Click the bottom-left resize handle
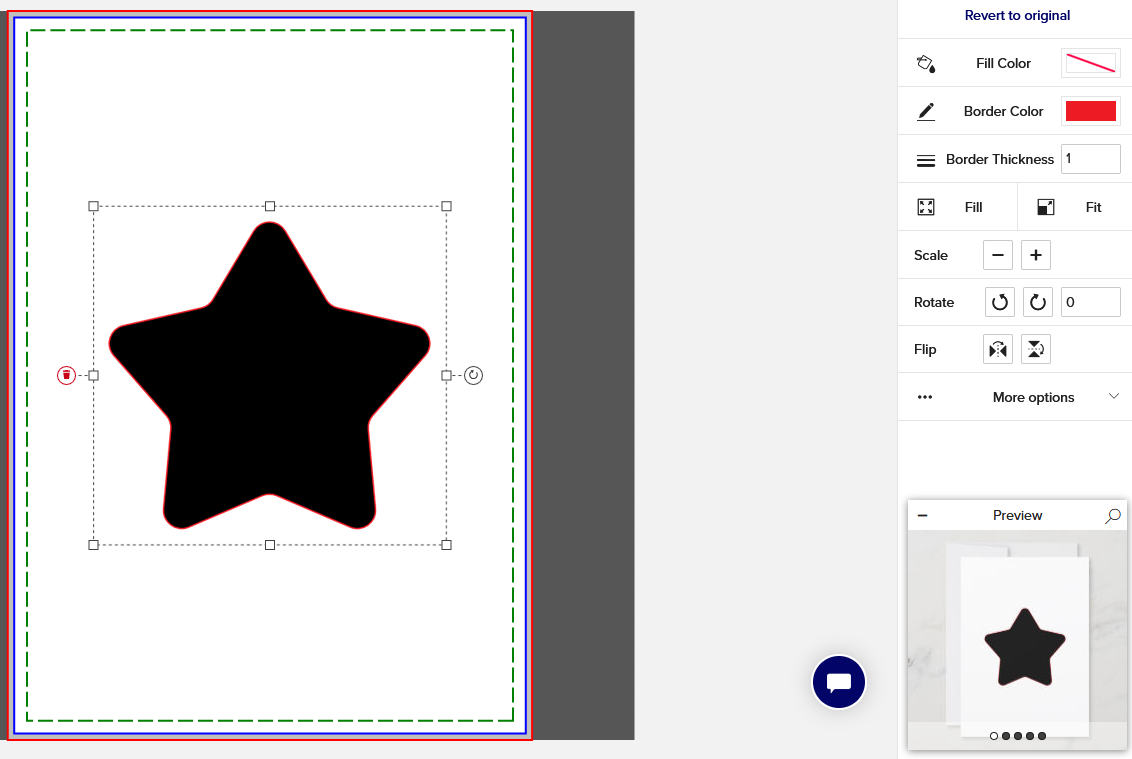This screenshot has height=759, width=1132. coord(93,545)
